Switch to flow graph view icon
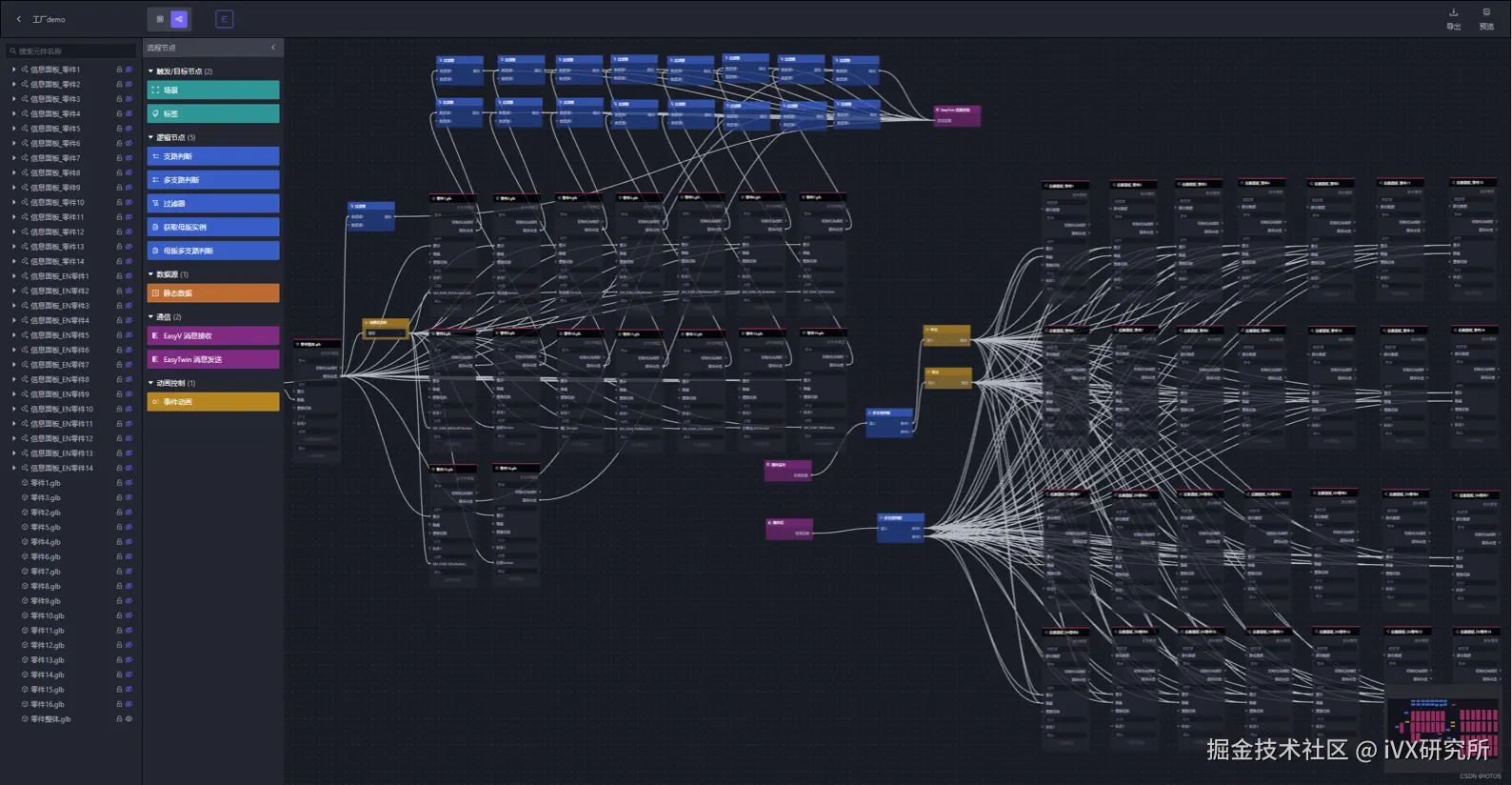 click(x=179, y=19)
